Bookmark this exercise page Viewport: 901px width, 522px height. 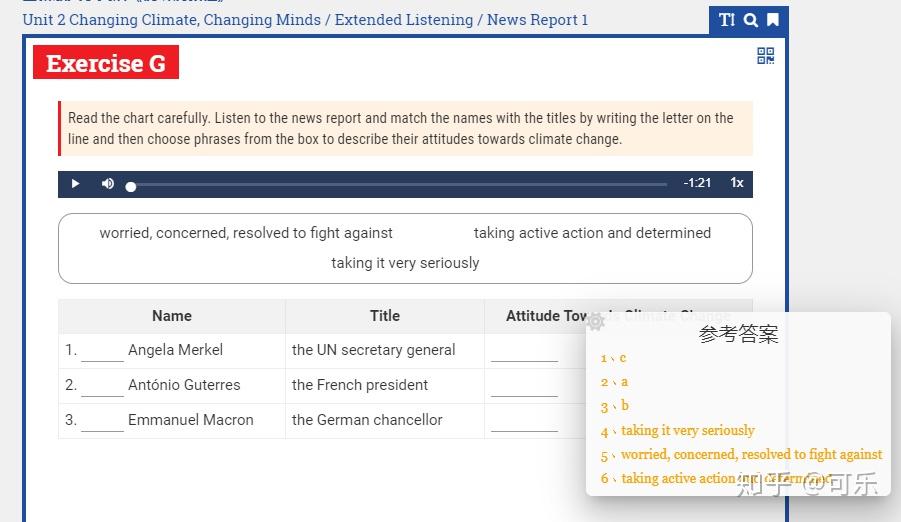773,20
